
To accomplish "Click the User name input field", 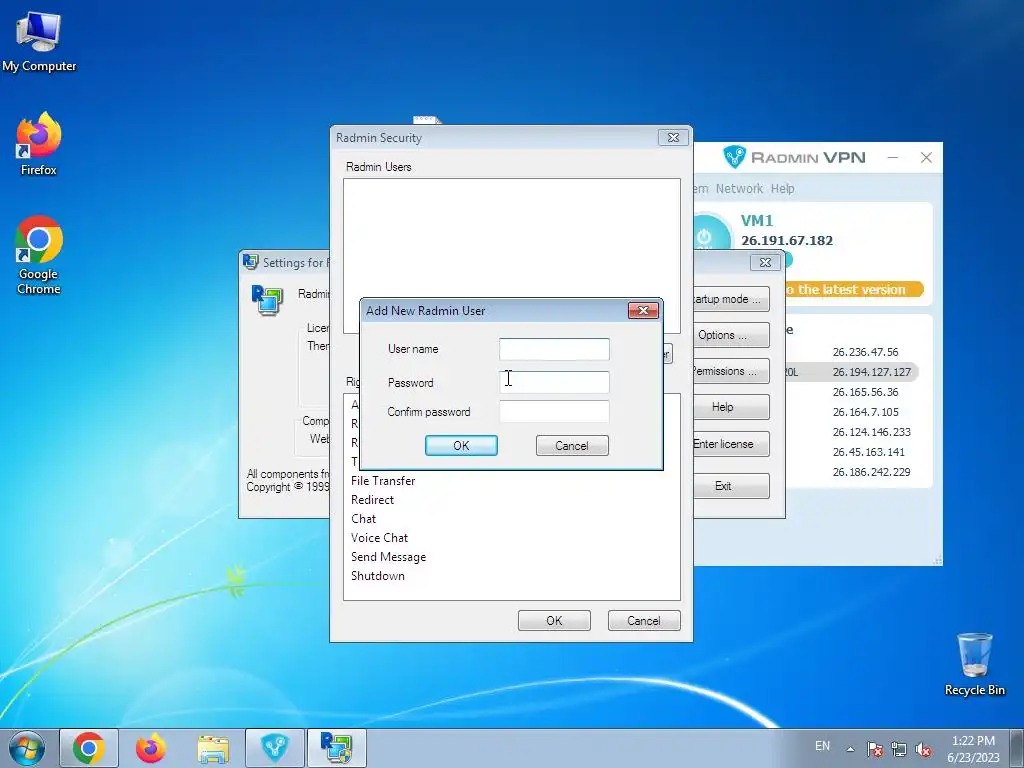I will tap(554, 349).
